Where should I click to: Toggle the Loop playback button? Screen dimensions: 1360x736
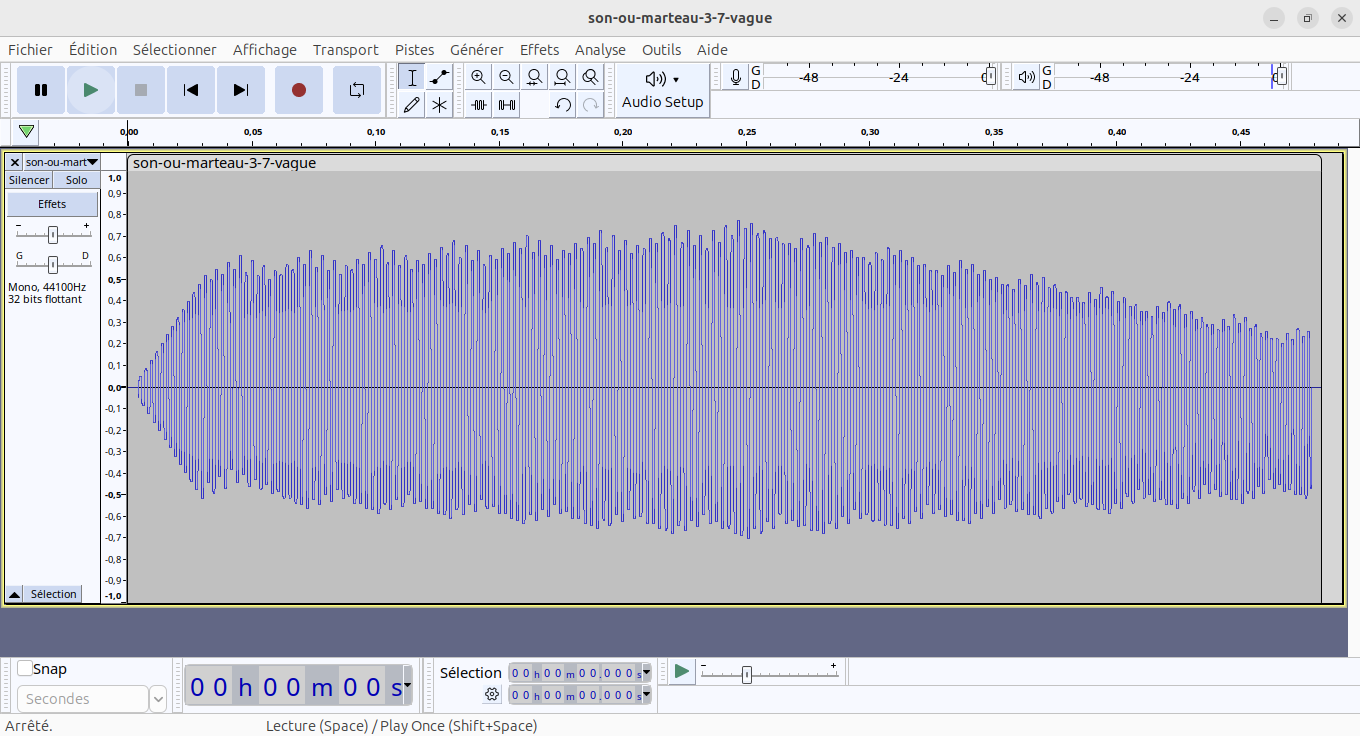pos(357,90)
